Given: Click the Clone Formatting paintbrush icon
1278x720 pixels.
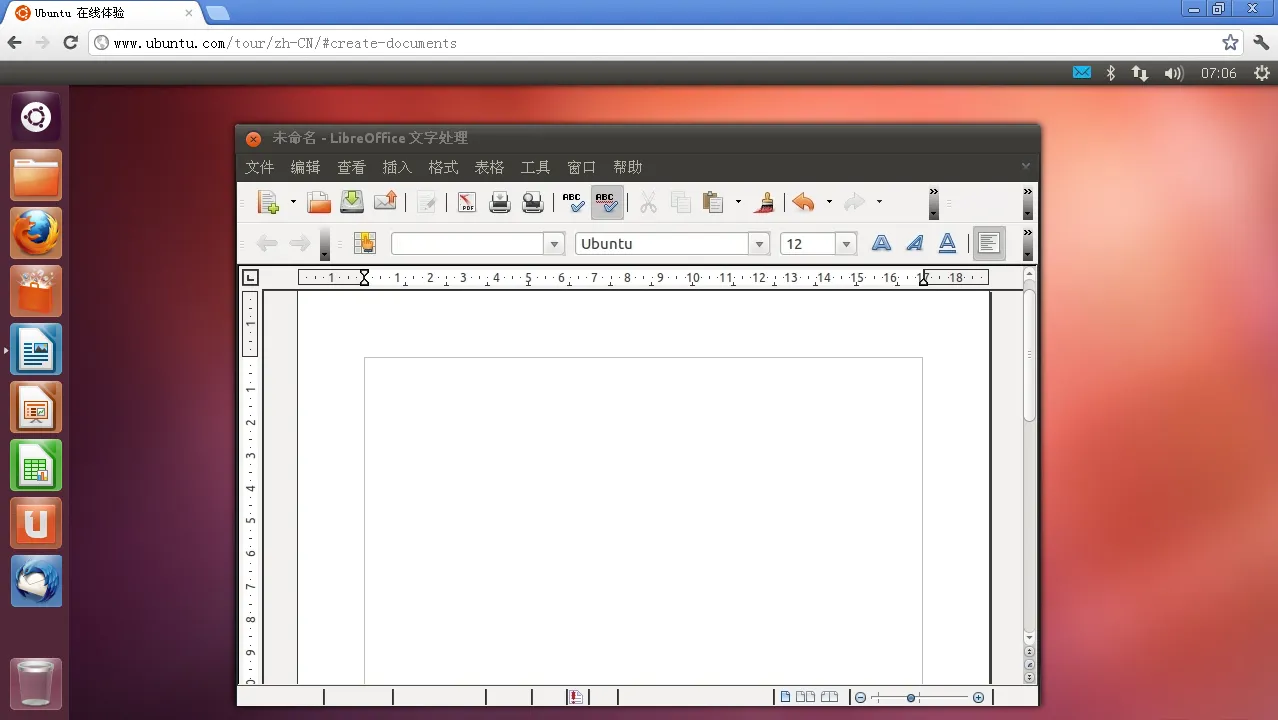Looking at the screenshot, I should 765,202.
